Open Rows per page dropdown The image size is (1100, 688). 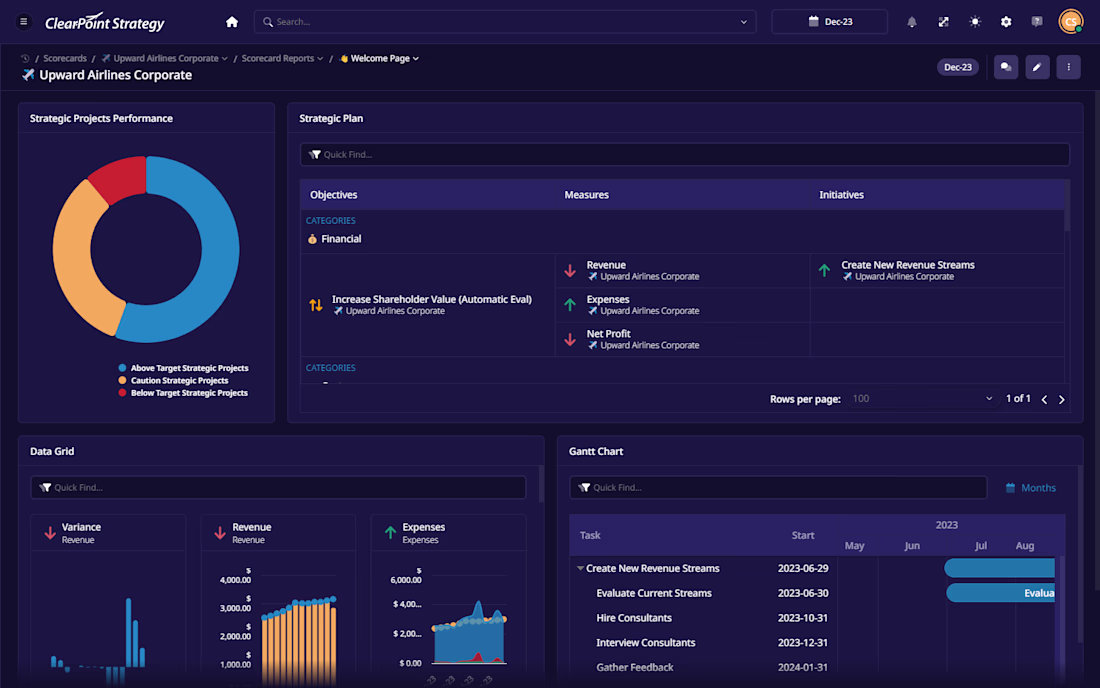[922, 398]
